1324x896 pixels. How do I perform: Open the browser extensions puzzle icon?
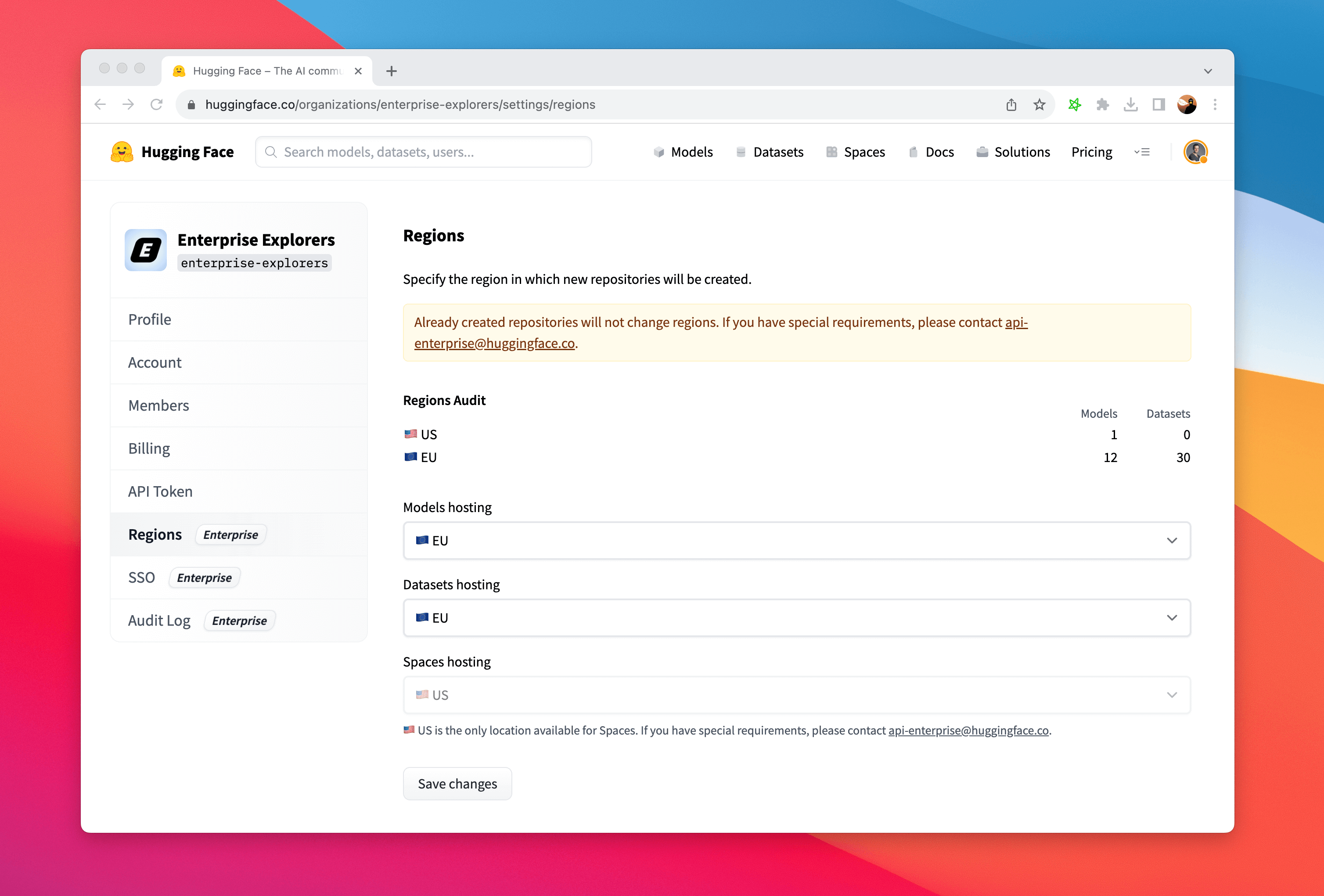click(1102, 104)
